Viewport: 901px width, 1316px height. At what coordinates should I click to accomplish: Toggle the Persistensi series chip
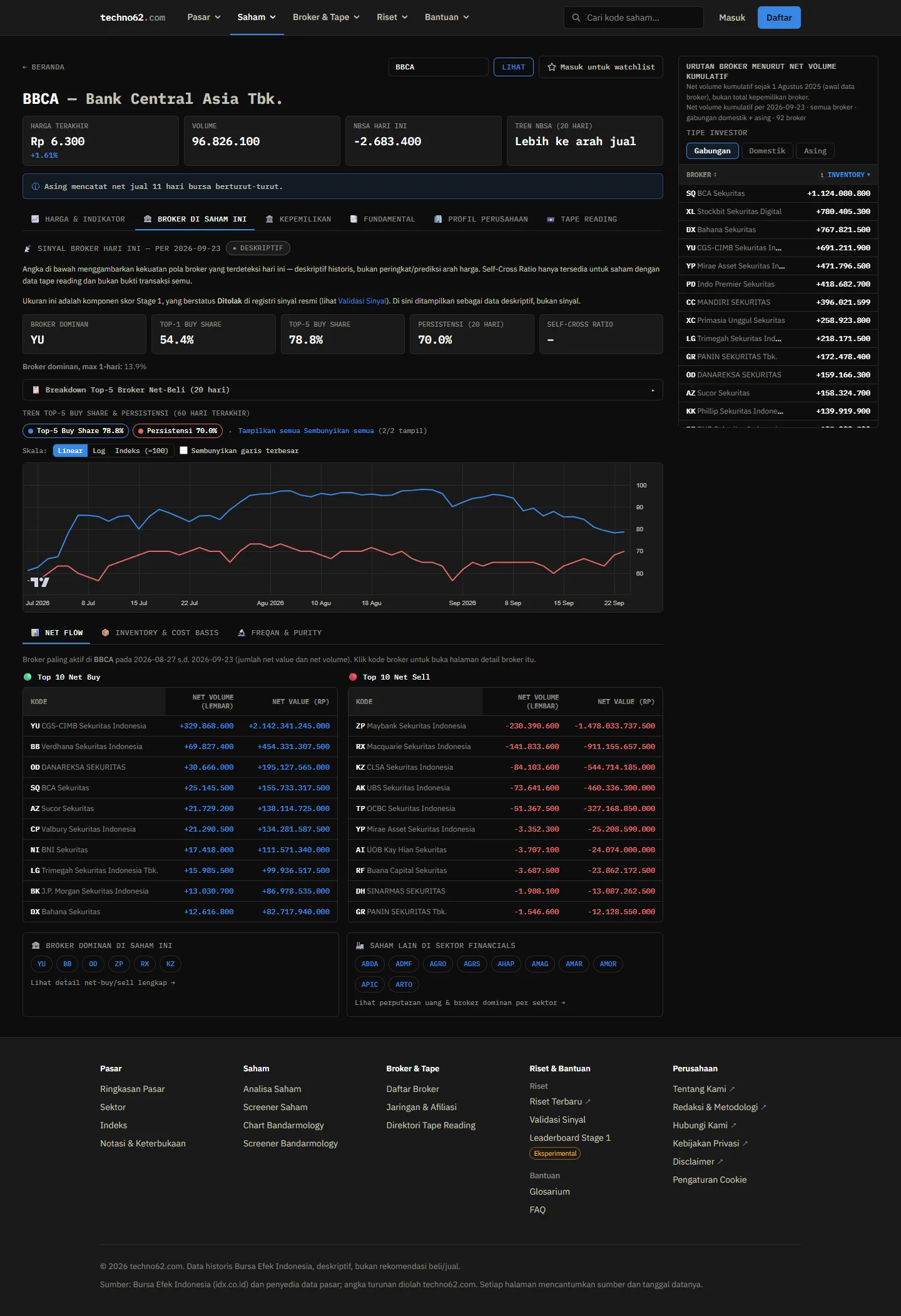(x=178, y=431)
